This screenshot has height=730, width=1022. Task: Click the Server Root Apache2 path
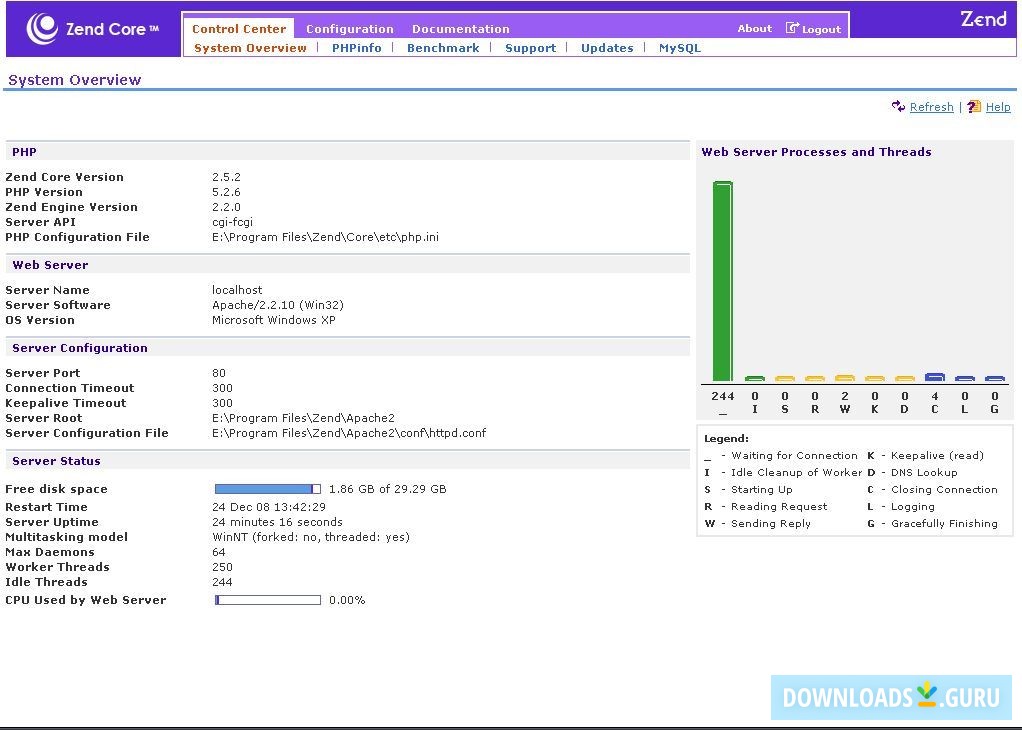[303, 418]
